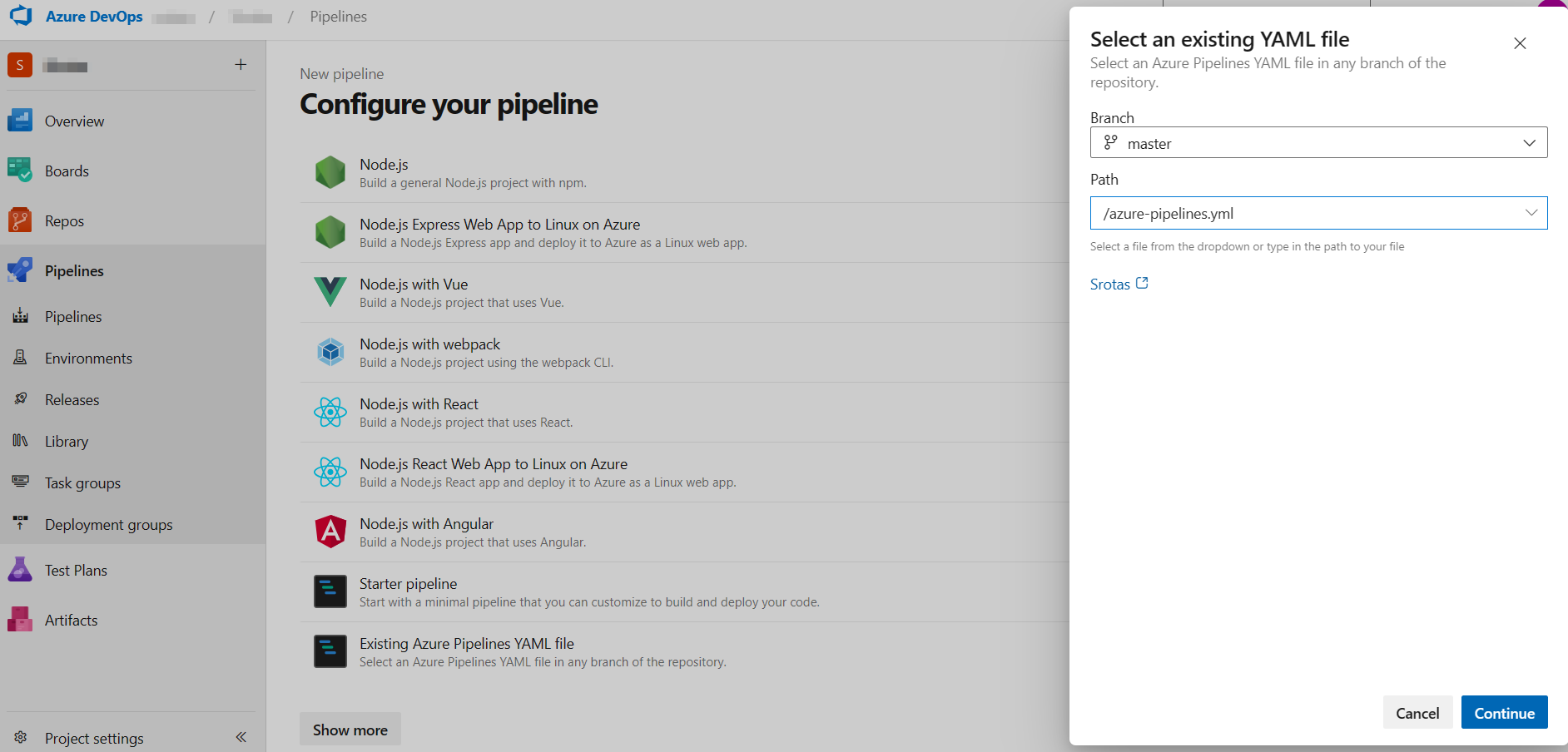The height and width of the screenshot is (752, 1568).
Task: Open the Overview hub icon
Action: 20,121
